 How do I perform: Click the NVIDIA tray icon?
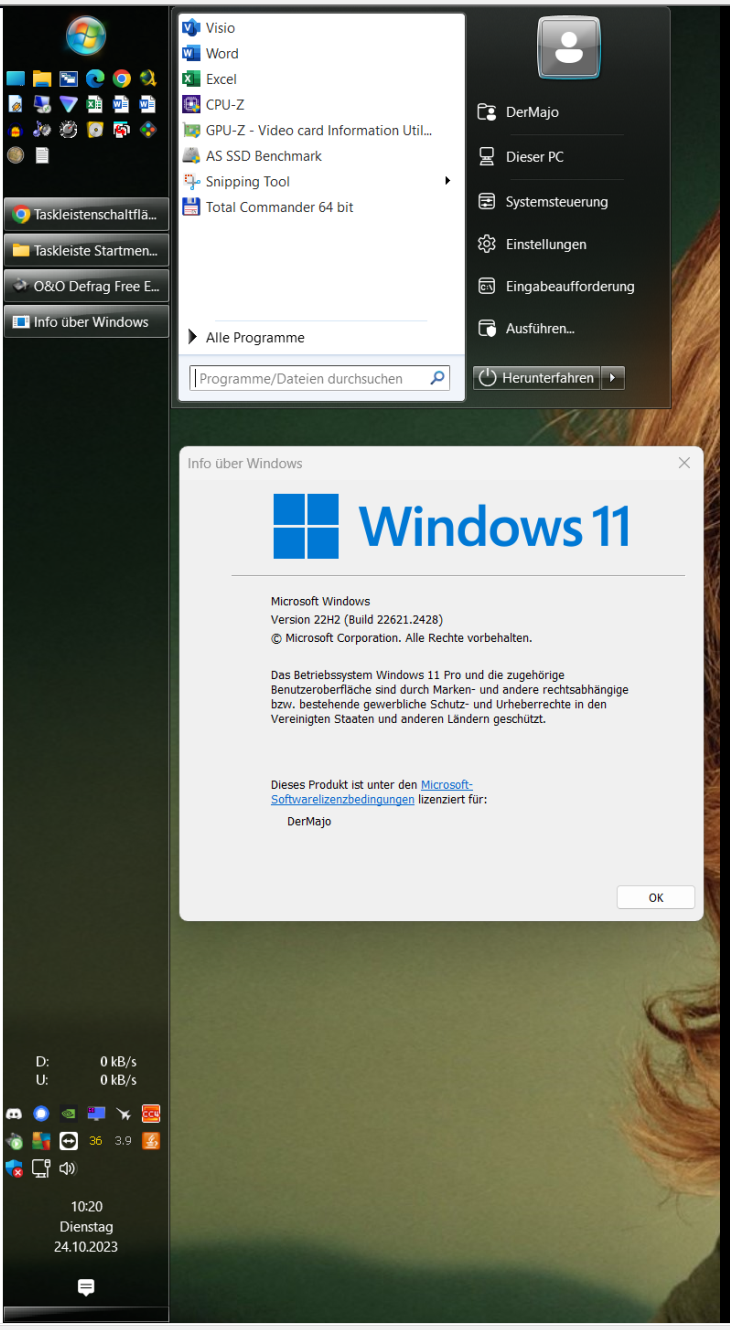coord(68,1113)
